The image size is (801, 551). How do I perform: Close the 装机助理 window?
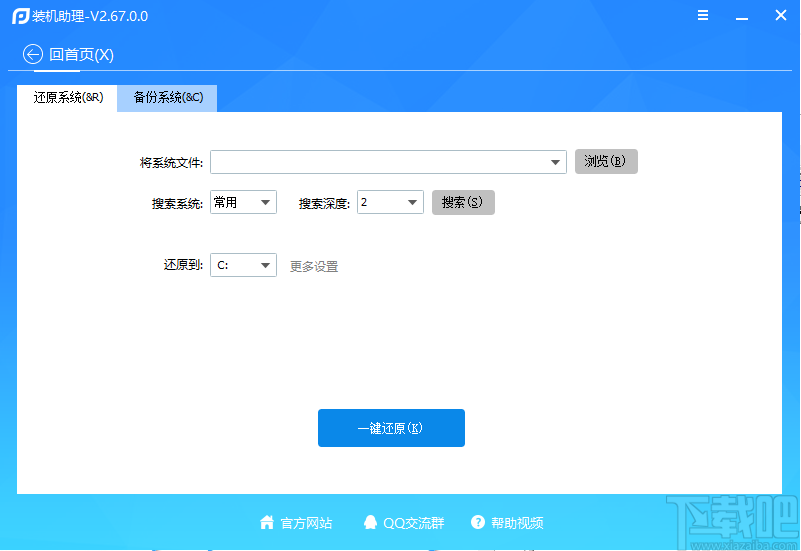[x=781, y=15]
